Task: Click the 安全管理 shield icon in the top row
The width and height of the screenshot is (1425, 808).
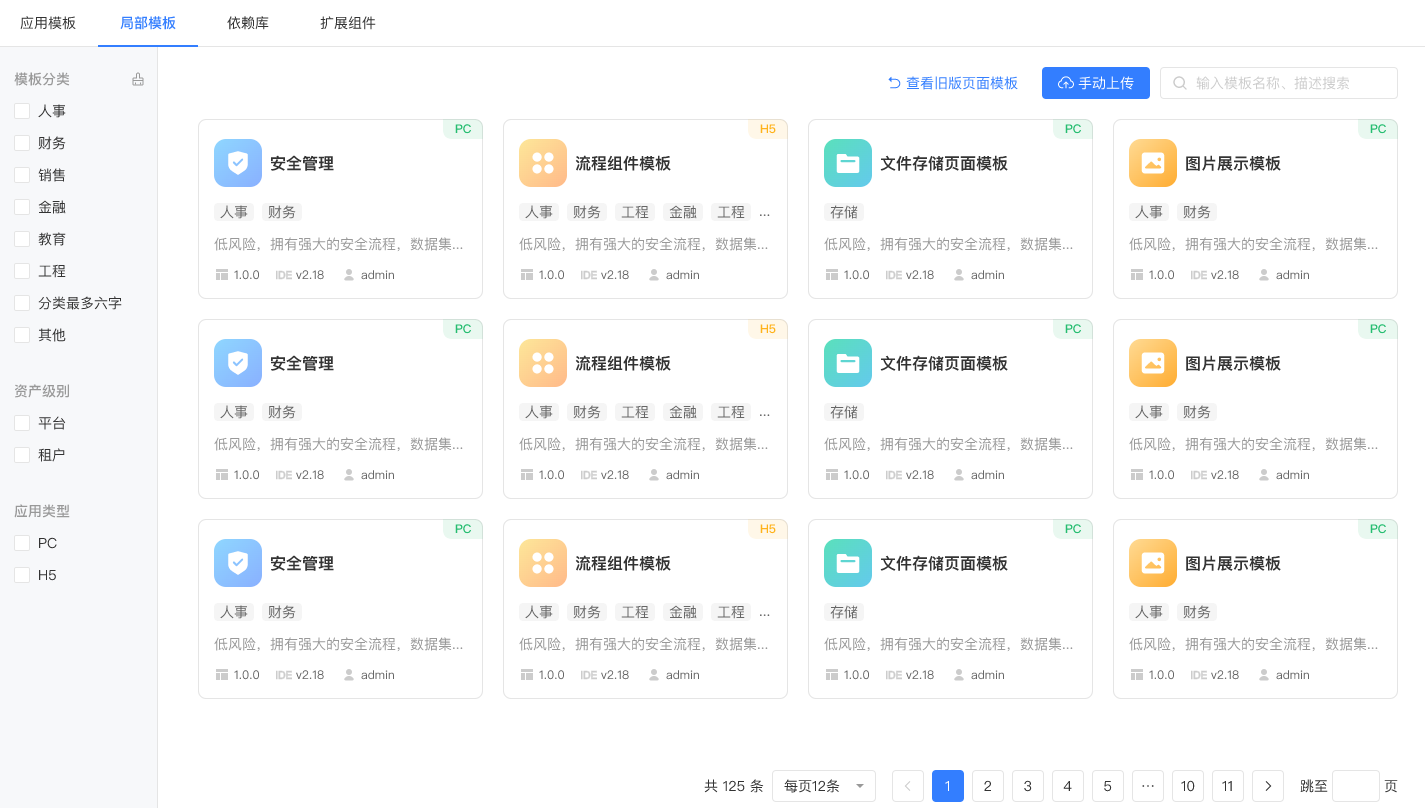Action: 238,163
